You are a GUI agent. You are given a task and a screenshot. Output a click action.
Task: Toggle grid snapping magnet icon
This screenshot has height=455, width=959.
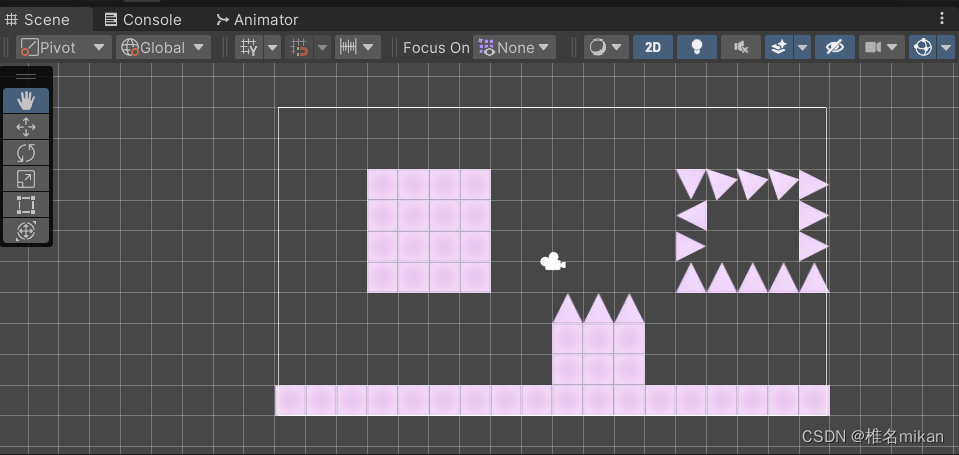click(x=299, y=47)
